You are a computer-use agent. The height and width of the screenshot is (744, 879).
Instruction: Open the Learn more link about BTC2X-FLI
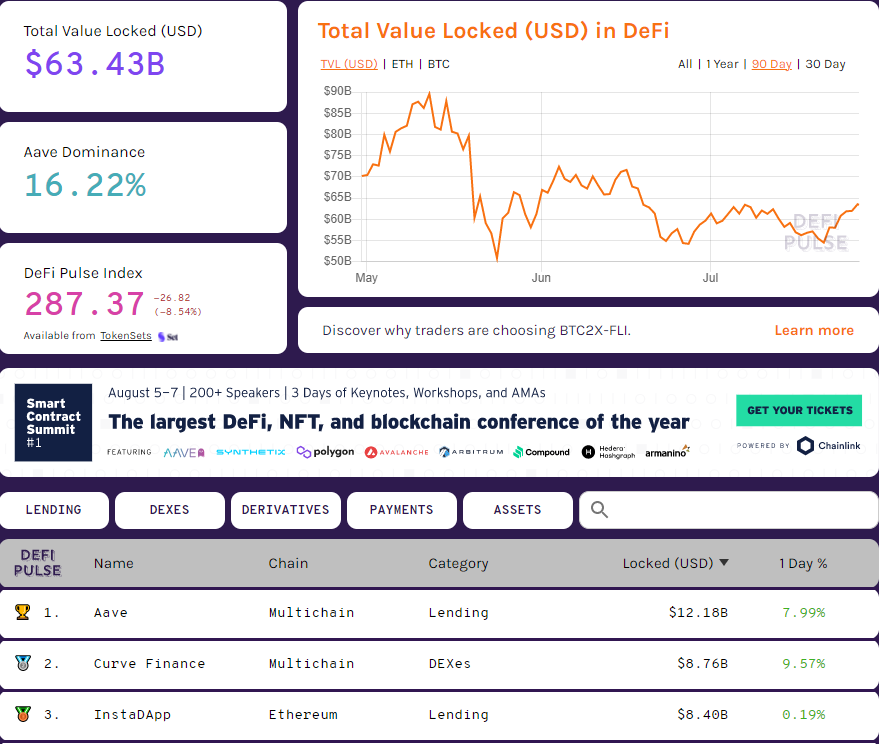pyautogui.click(x=813, y=330)
